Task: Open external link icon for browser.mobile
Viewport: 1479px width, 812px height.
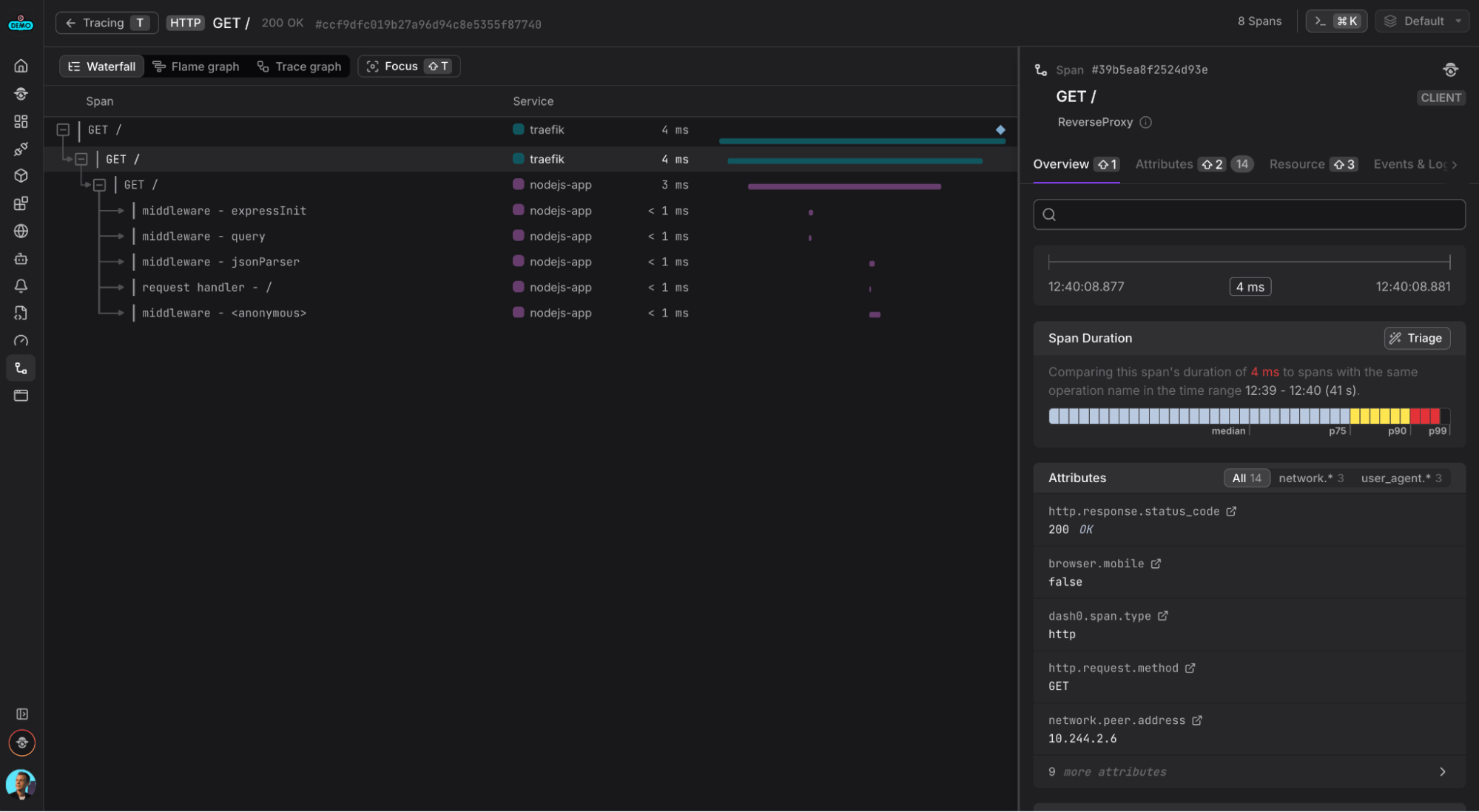Action: pyautogui.click(x=1156, y=564)
